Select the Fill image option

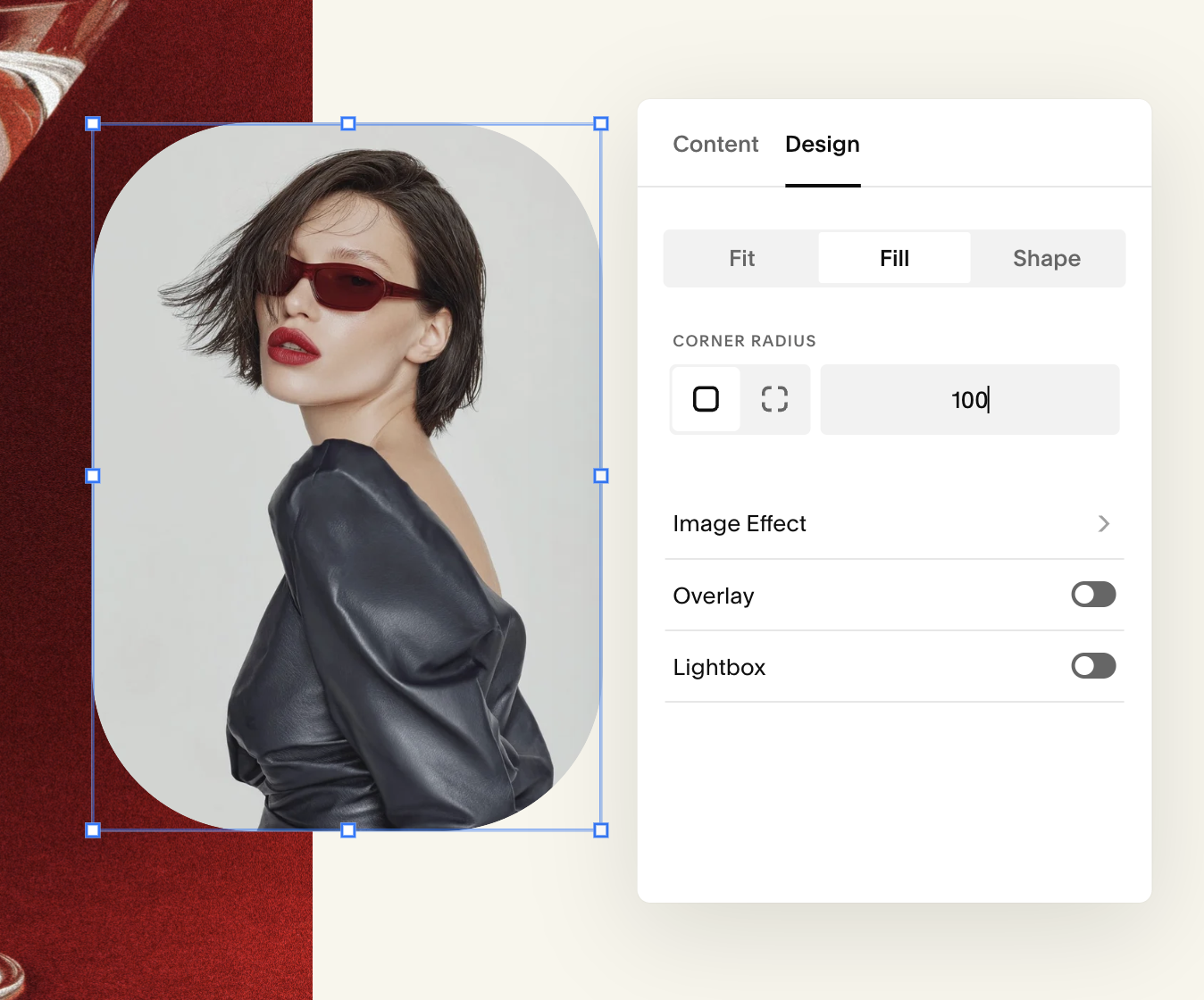click(x=894, y=258)
